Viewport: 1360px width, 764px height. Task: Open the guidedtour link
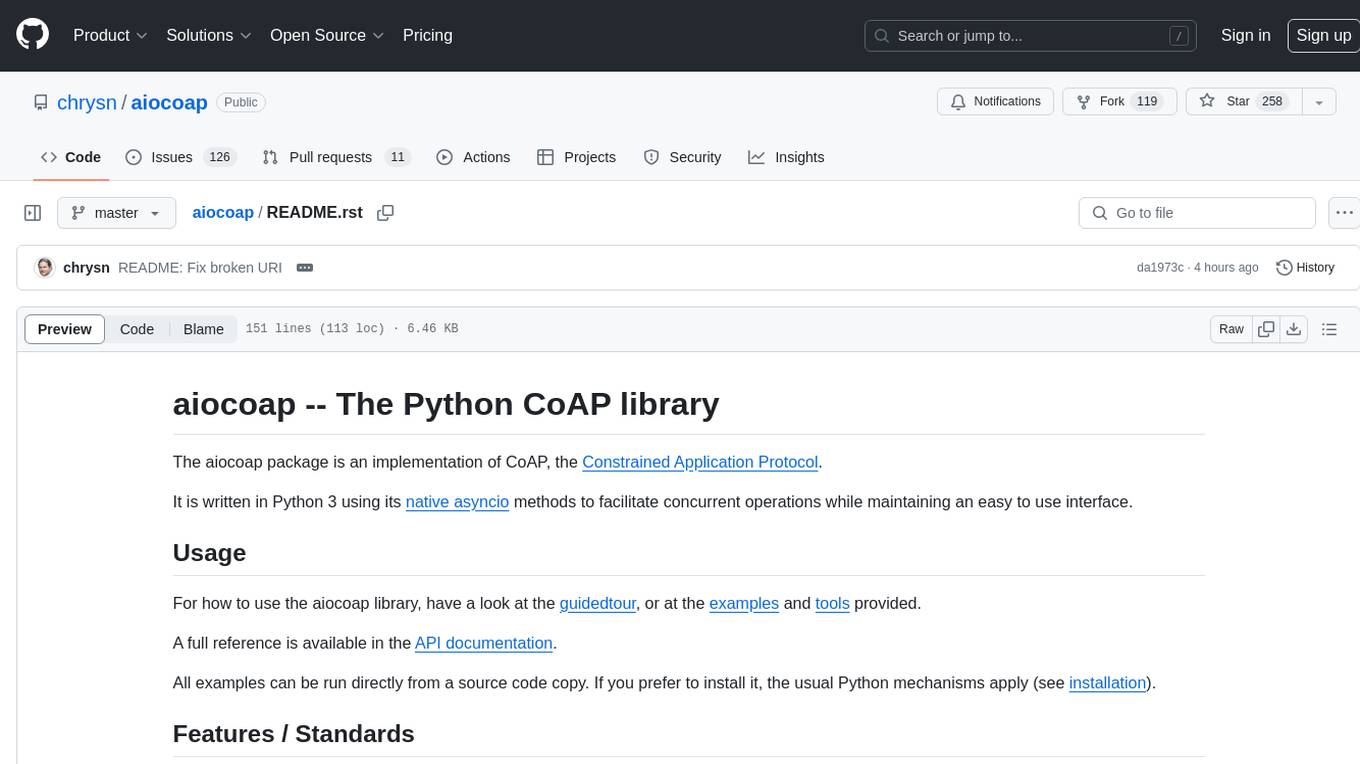(598, 604)
